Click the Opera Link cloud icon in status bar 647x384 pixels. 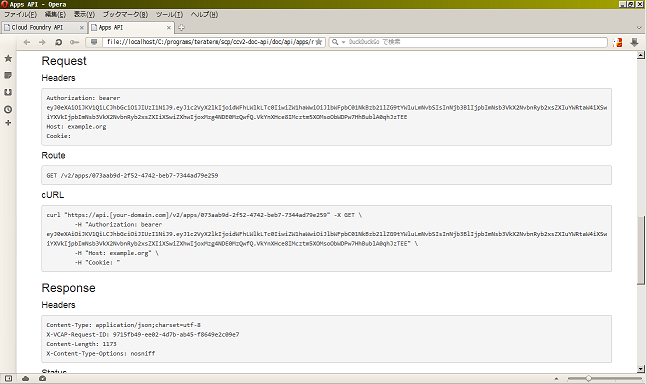click(x=26, y=378)
